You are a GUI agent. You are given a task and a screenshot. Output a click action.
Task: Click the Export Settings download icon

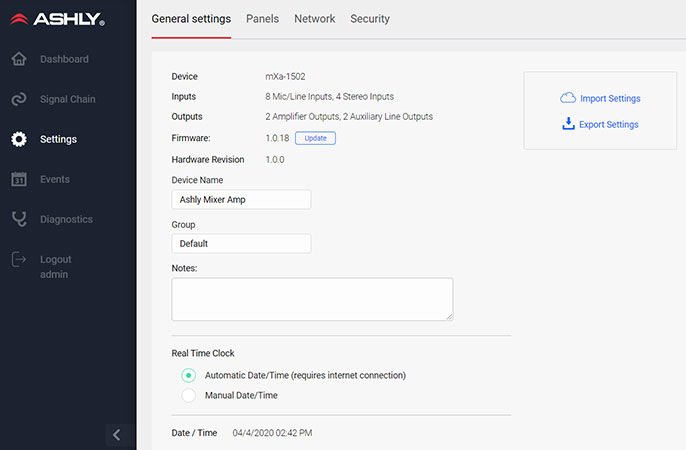point(568,124)
